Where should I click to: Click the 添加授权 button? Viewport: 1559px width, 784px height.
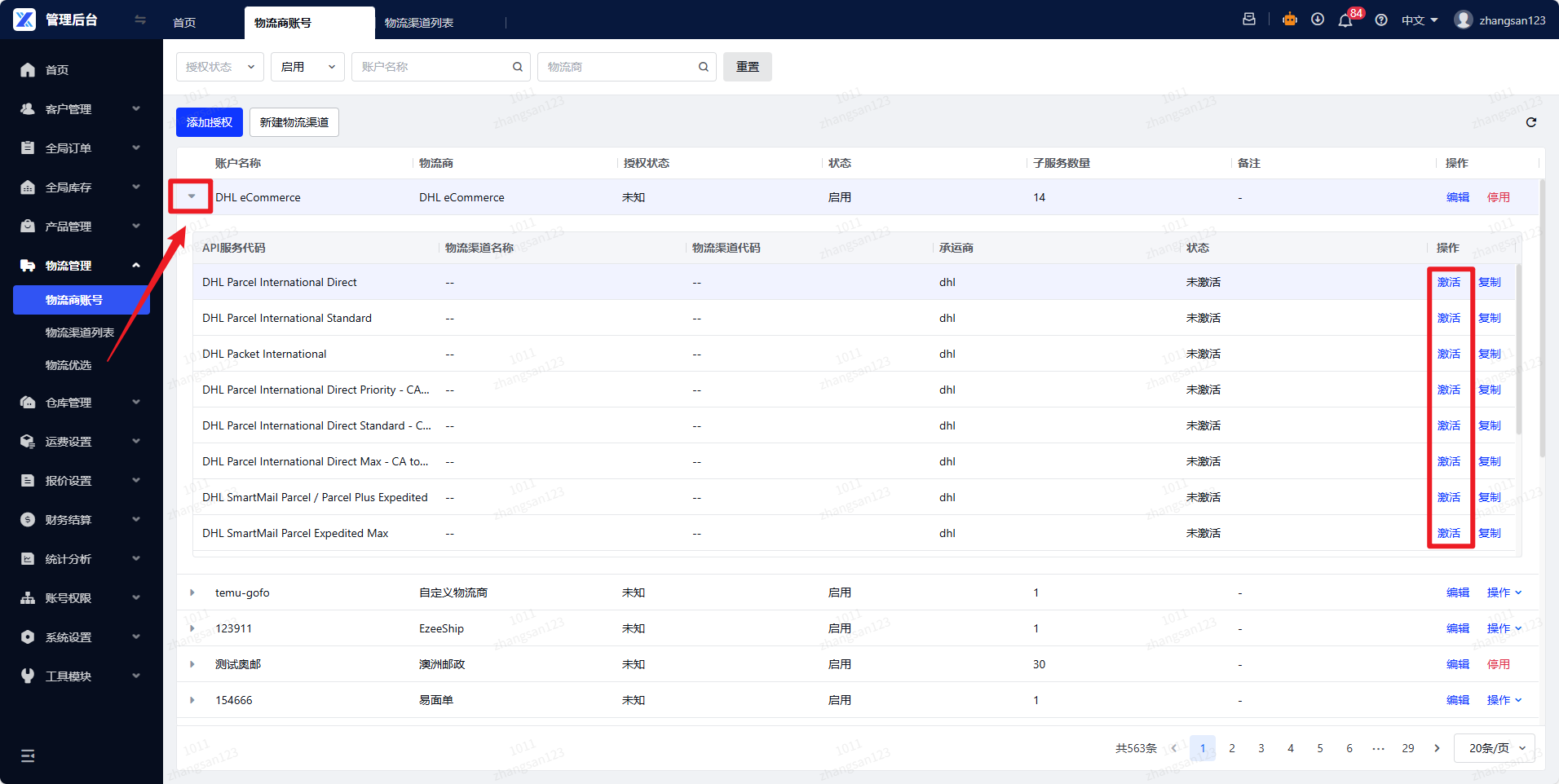(209, 122)
